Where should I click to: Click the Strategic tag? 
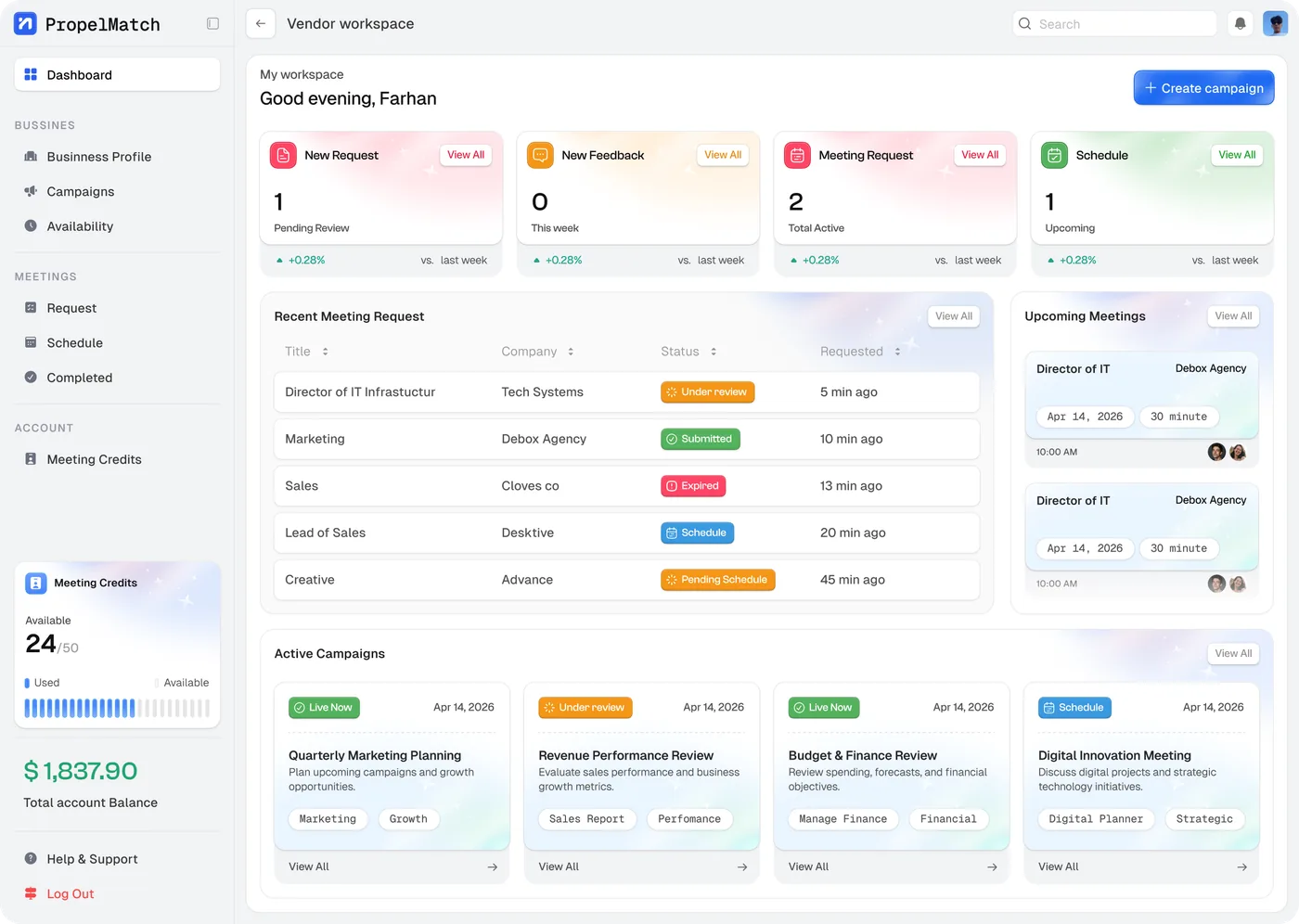pos(1204,819)
